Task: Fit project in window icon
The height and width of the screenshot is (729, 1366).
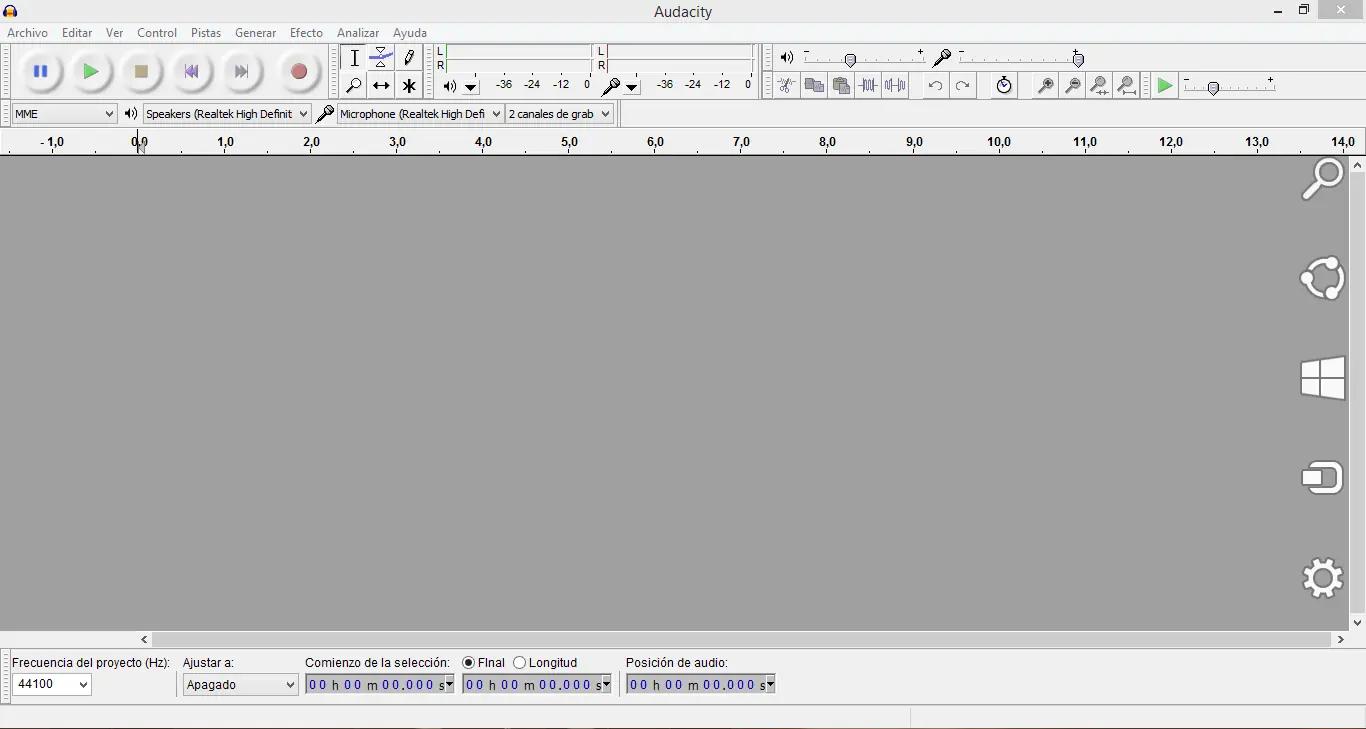Action: pos(1127,86)
